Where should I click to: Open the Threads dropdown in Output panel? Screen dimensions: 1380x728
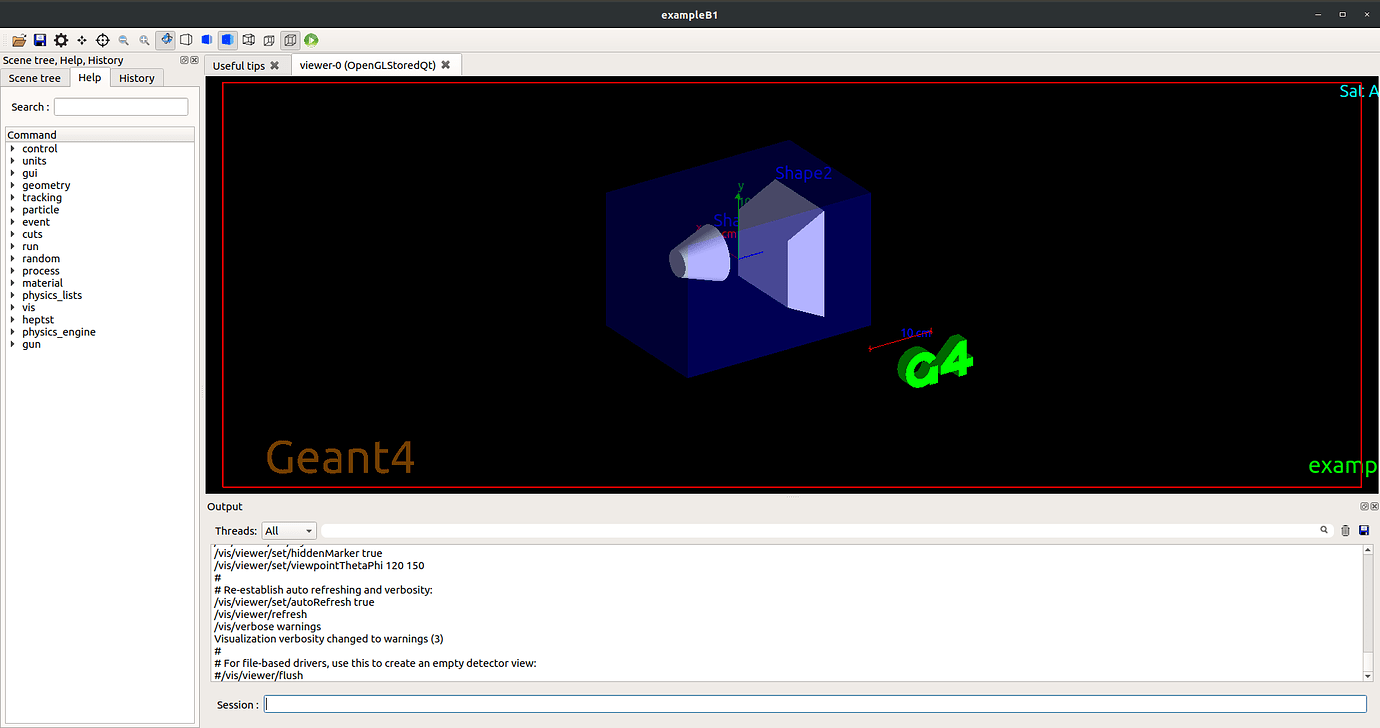(x=288, y=530)
